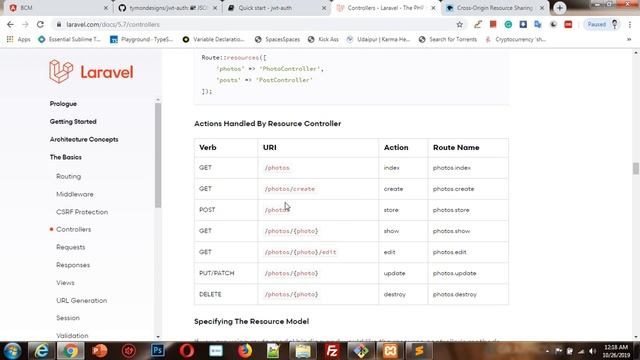Image resolution: width=640 pixels, height=360 pixels.
Task: Close the Quick start - jwt-auth tab
Action: [x=324, y=8]
